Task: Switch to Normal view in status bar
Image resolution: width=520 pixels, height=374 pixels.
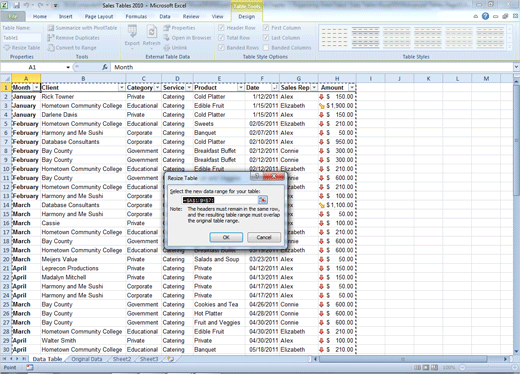Action: 417,367
